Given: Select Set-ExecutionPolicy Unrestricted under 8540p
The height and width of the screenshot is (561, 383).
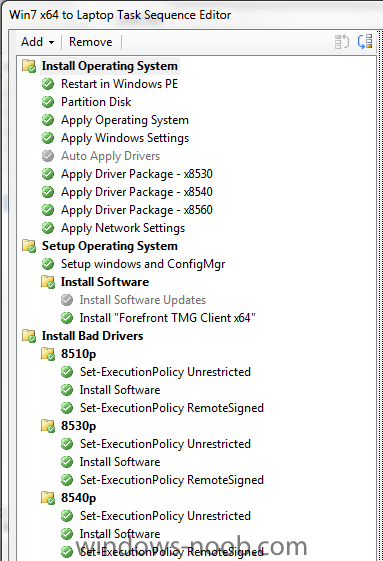Looking at the screenshot, I should [x=165, y=516].
